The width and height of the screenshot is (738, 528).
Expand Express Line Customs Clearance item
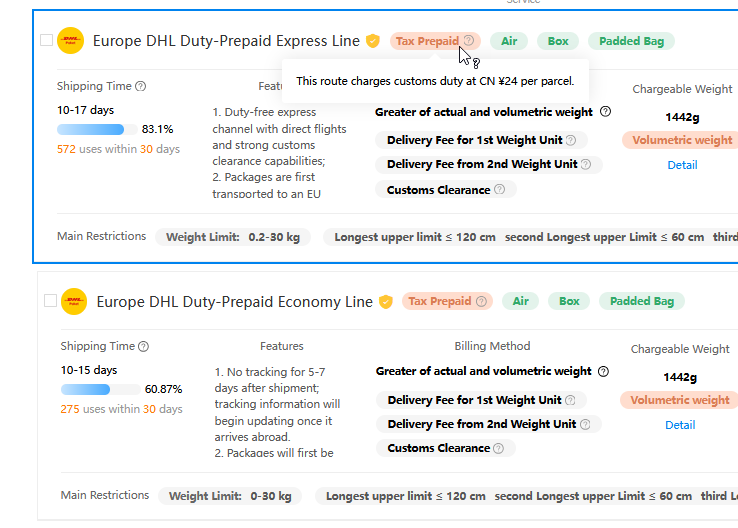[445, 190]
